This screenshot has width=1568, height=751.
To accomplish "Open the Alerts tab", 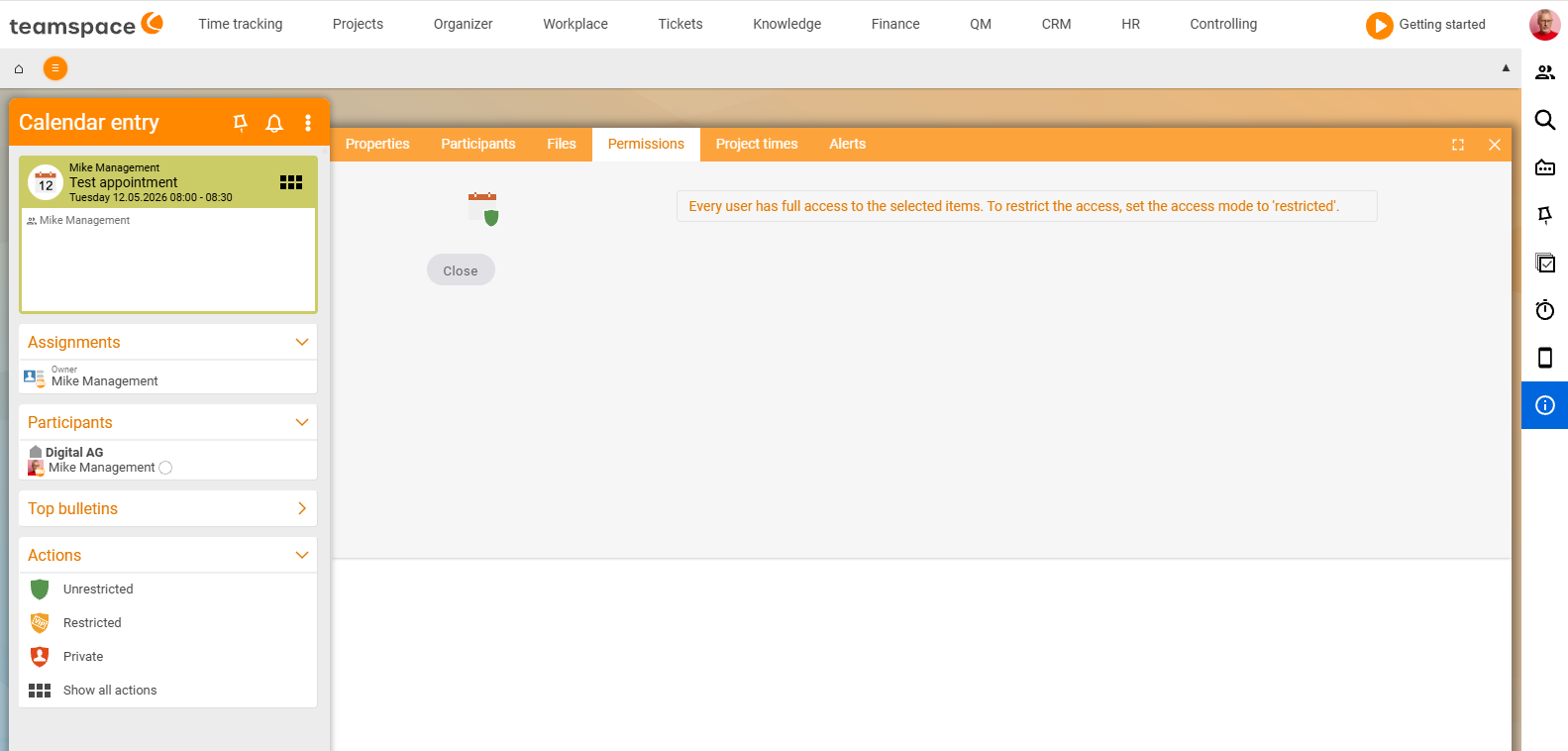I will point(848,144).
